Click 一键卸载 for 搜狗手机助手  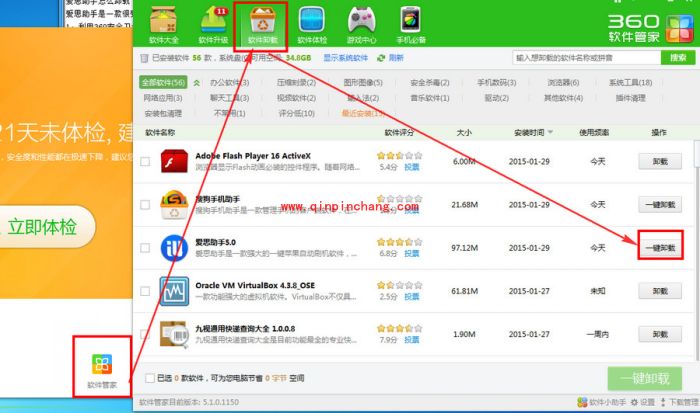coord(660,204)
